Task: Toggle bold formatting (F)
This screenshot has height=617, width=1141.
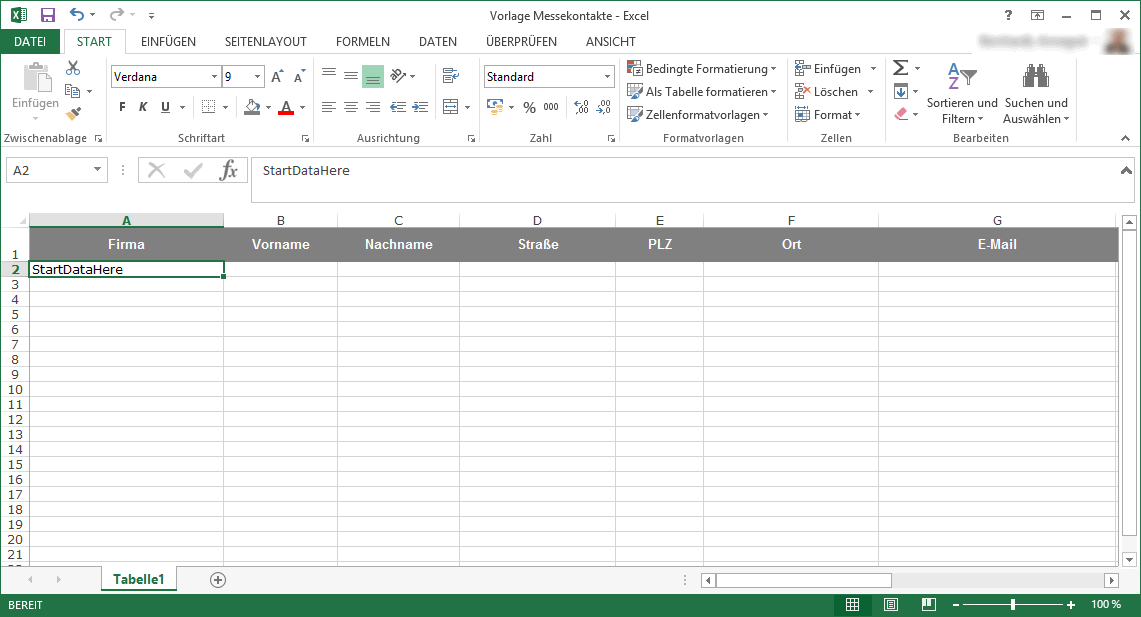Action: tap(121, 106)
